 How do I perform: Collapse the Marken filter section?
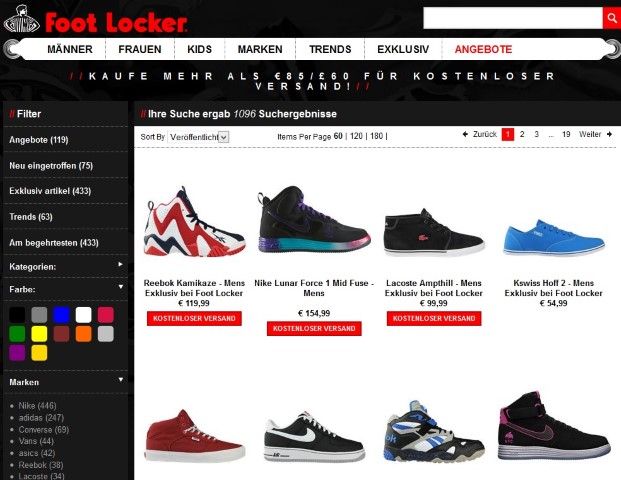121,380
